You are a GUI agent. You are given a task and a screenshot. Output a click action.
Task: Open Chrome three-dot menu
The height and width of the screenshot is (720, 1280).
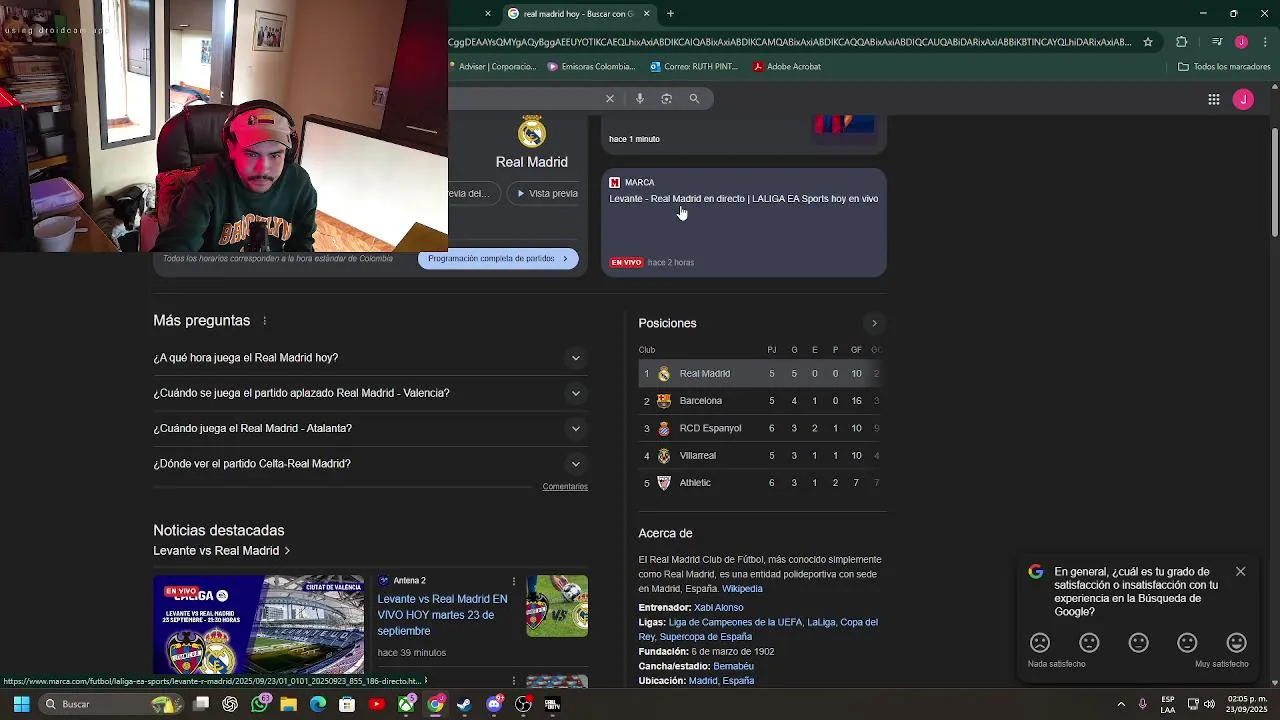coord(1266,42)
